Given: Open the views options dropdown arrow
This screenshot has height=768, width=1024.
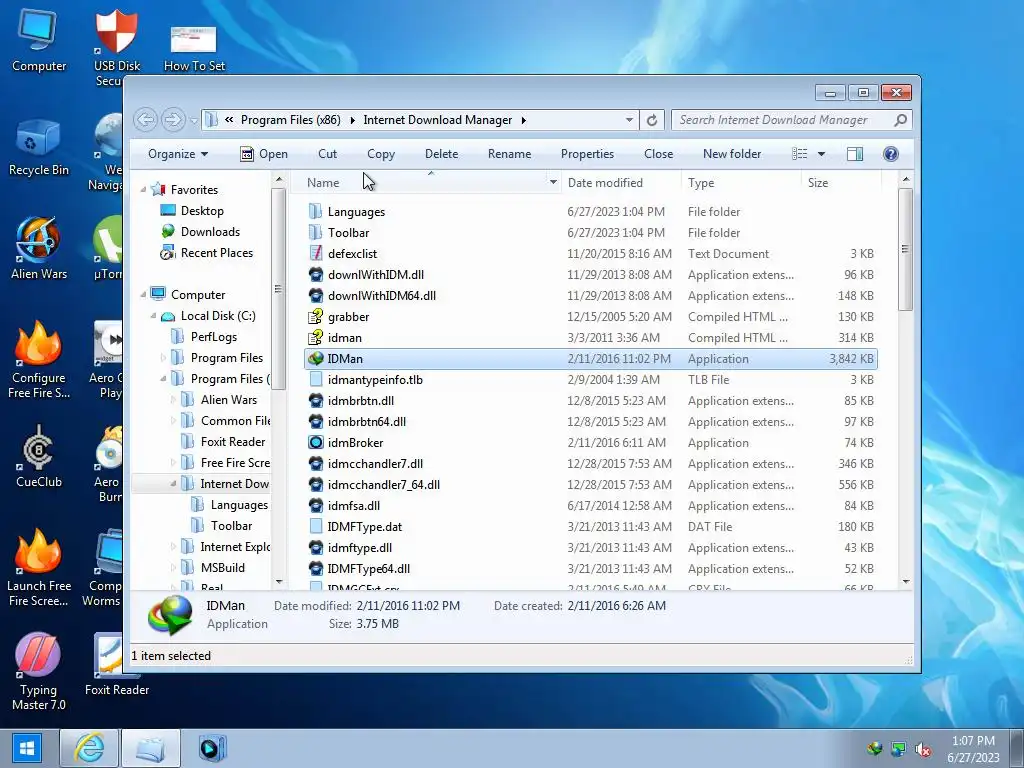Looking at the screenshot, I should pyautogui.click(x=822, y=154).
